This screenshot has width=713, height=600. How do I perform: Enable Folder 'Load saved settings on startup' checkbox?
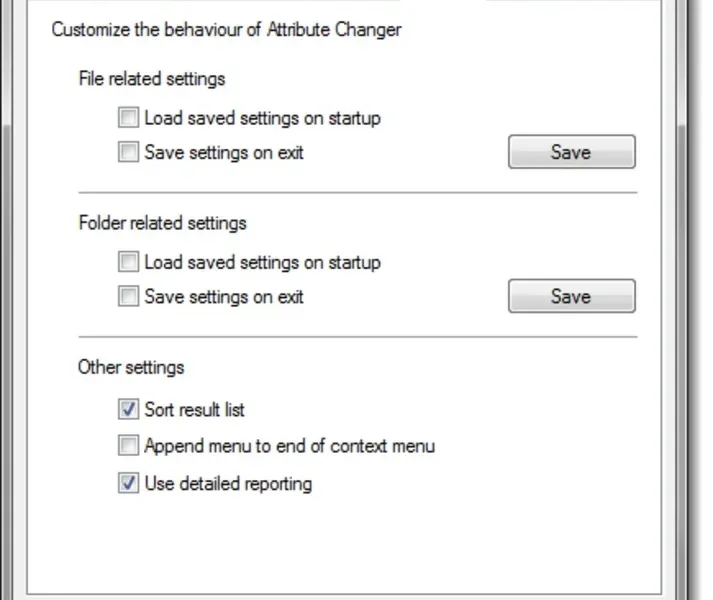tap(128, 263)
